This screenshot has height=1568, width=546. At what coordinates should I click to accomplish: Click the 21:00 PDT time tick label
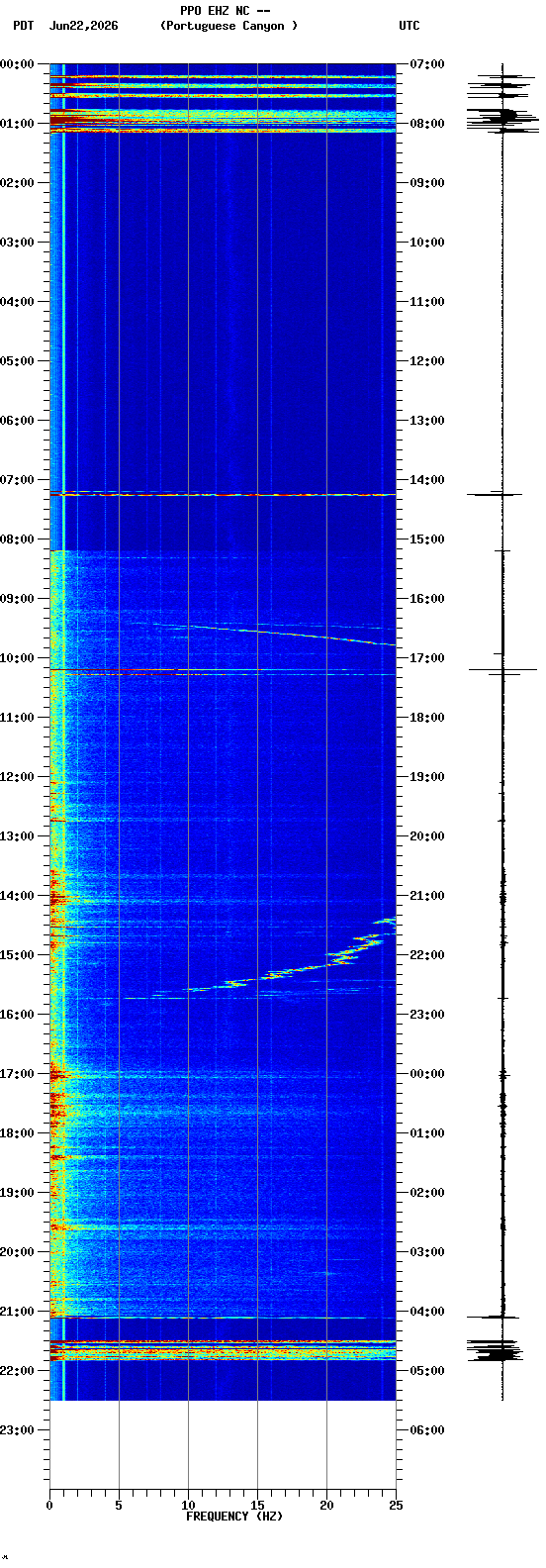coord(17,1312)
